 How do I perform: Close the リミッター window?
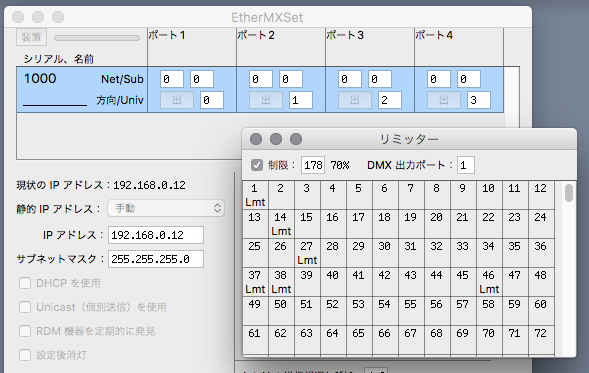tap(256, 139)
